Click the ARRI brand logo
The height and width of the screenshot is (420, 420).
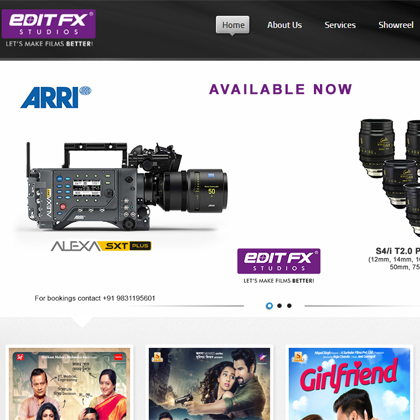click(56, 97)
